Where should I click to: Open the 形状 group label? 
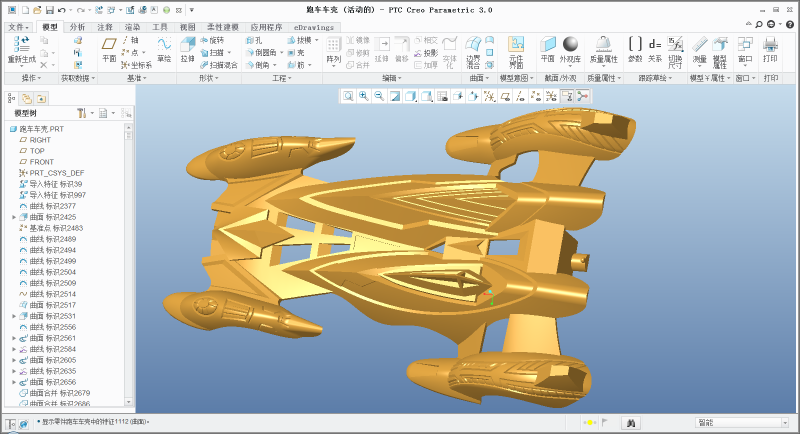(209, 78)
